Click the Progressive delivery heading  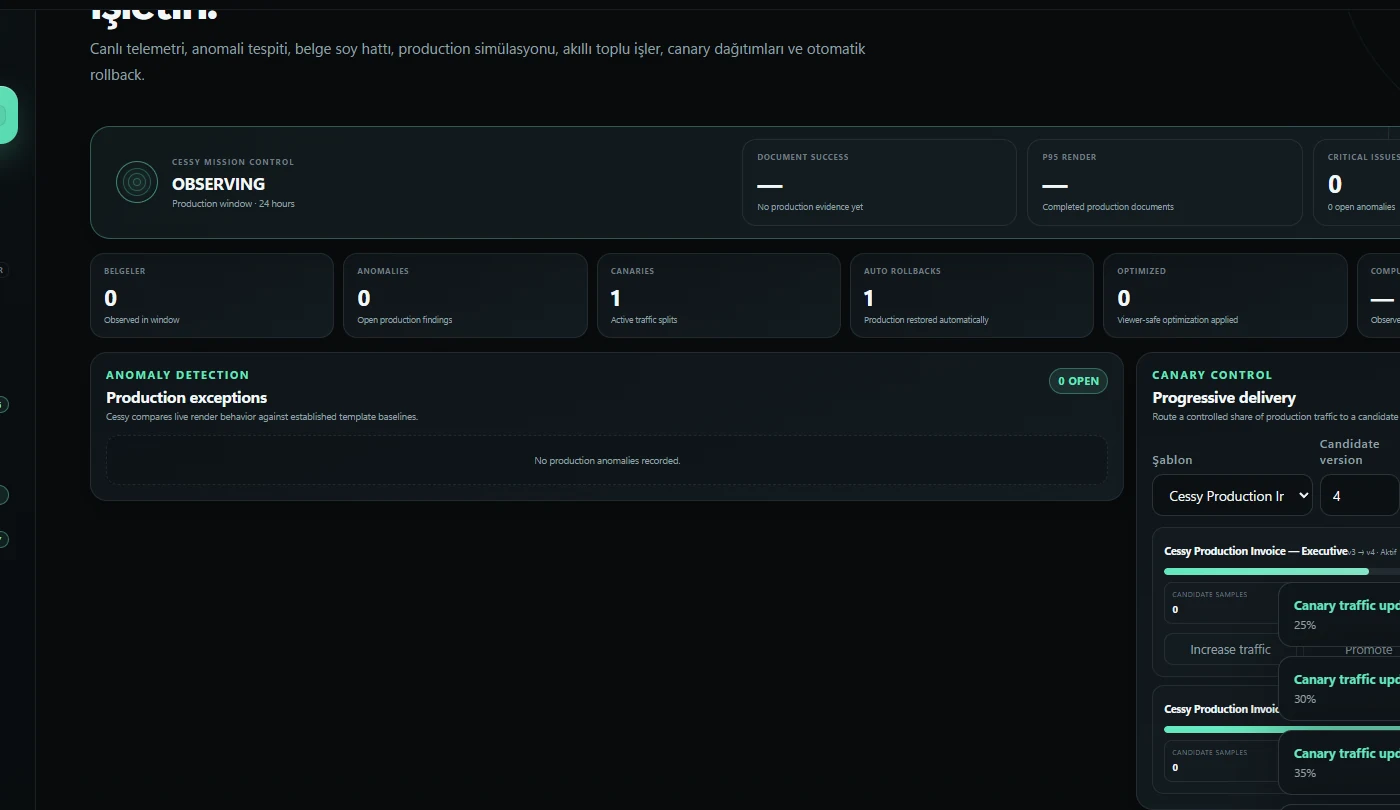(1224, 397)
